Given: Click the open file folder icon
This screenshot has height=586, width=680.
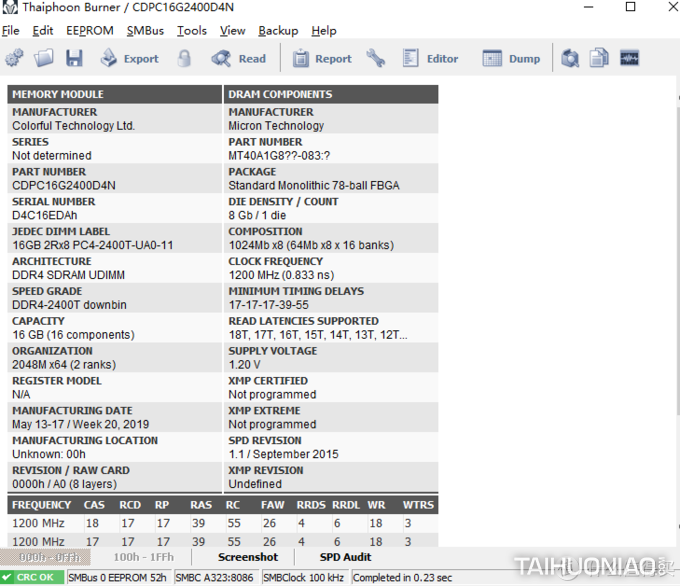Looking at the screenshot, I should pos(44,58).
